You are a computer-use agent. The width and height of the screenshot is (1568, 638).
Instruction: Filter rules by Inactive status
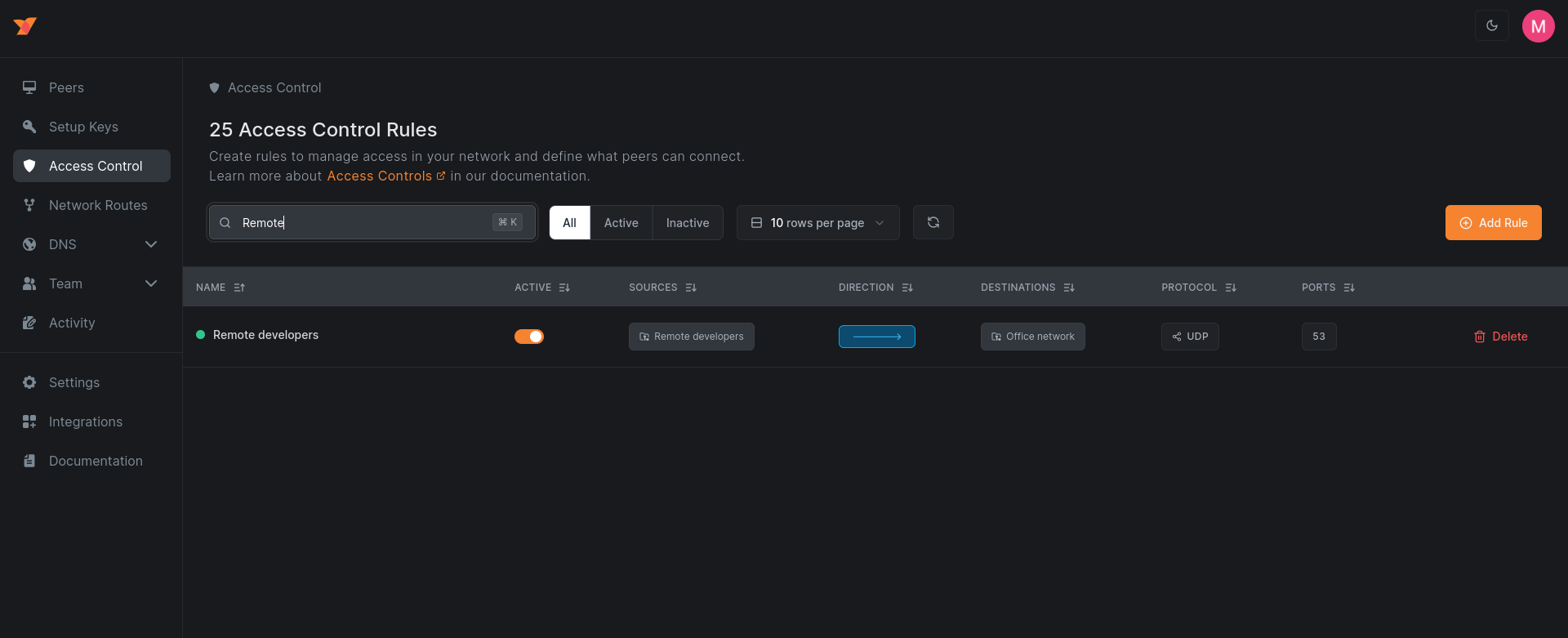coord(687,223)
